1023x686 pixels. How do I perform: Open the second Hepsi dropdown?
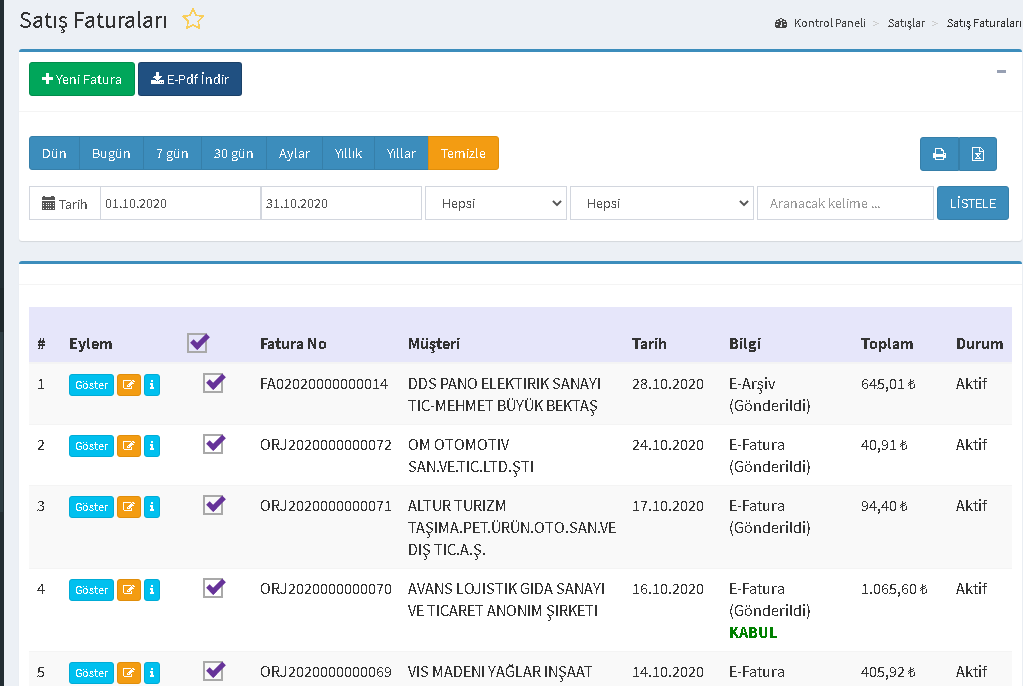pyautogui.click(x=661, y=203)
